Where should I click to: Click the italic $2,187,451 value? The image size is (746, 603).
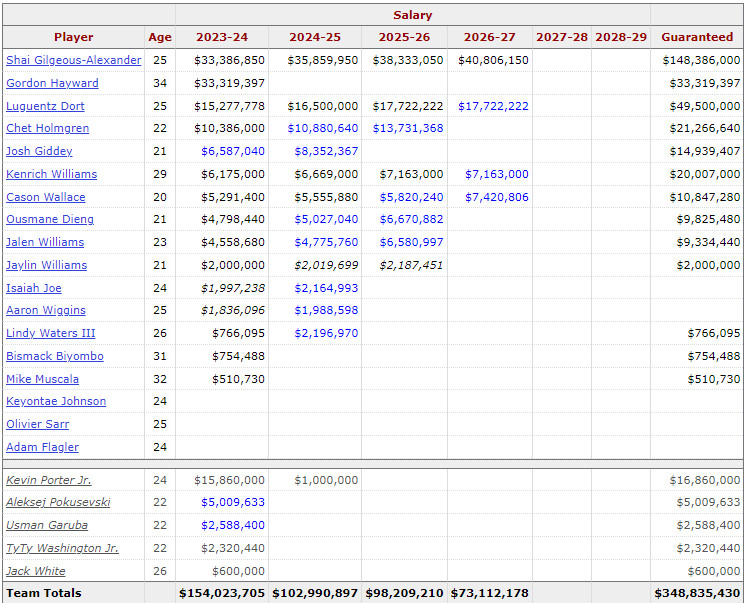[x=412, y=265]
